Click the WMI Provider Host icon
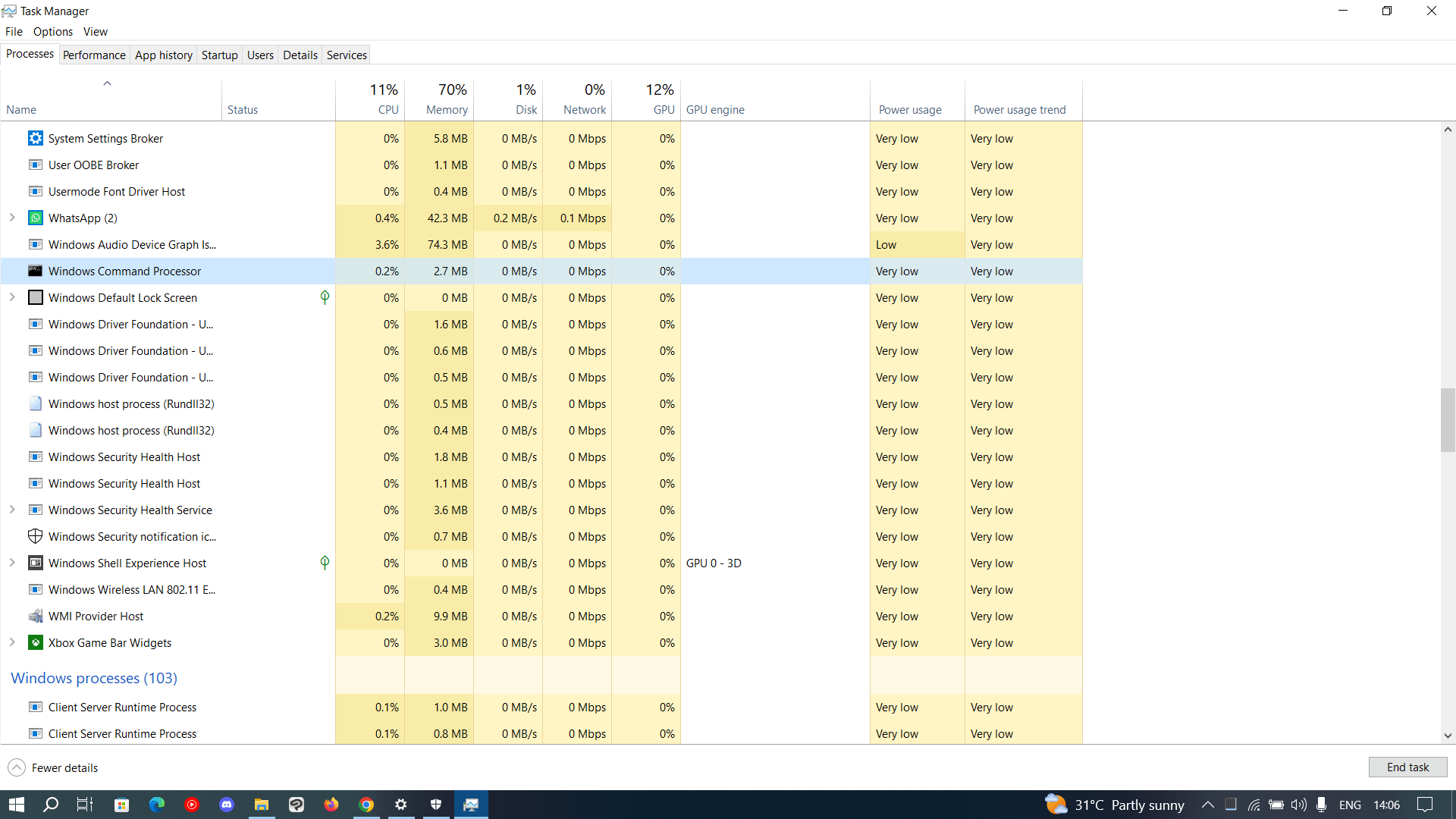 point(36,617)
